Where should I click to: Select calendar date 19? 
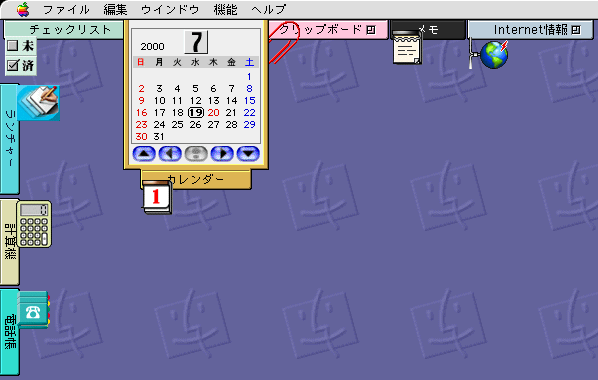point(196,113)
